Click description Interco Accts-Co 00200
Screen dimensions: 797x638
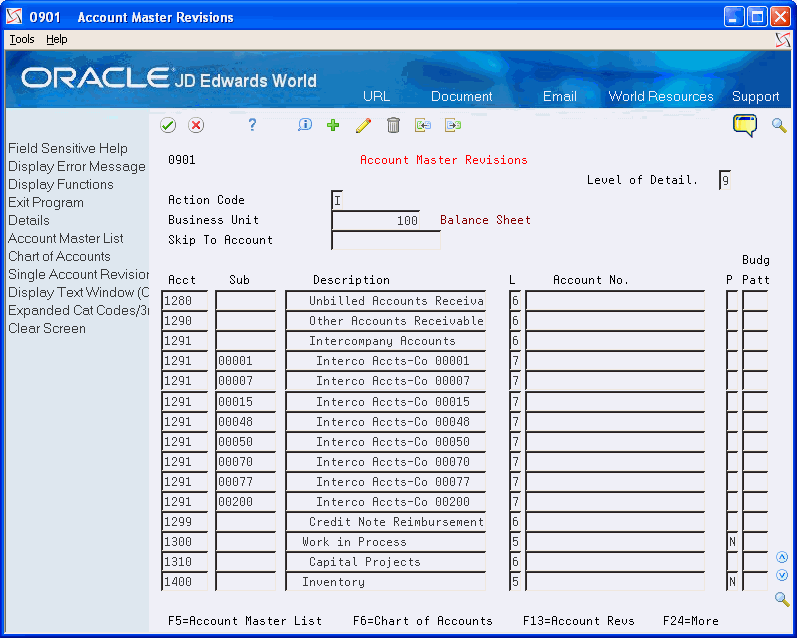pos(385,502)
